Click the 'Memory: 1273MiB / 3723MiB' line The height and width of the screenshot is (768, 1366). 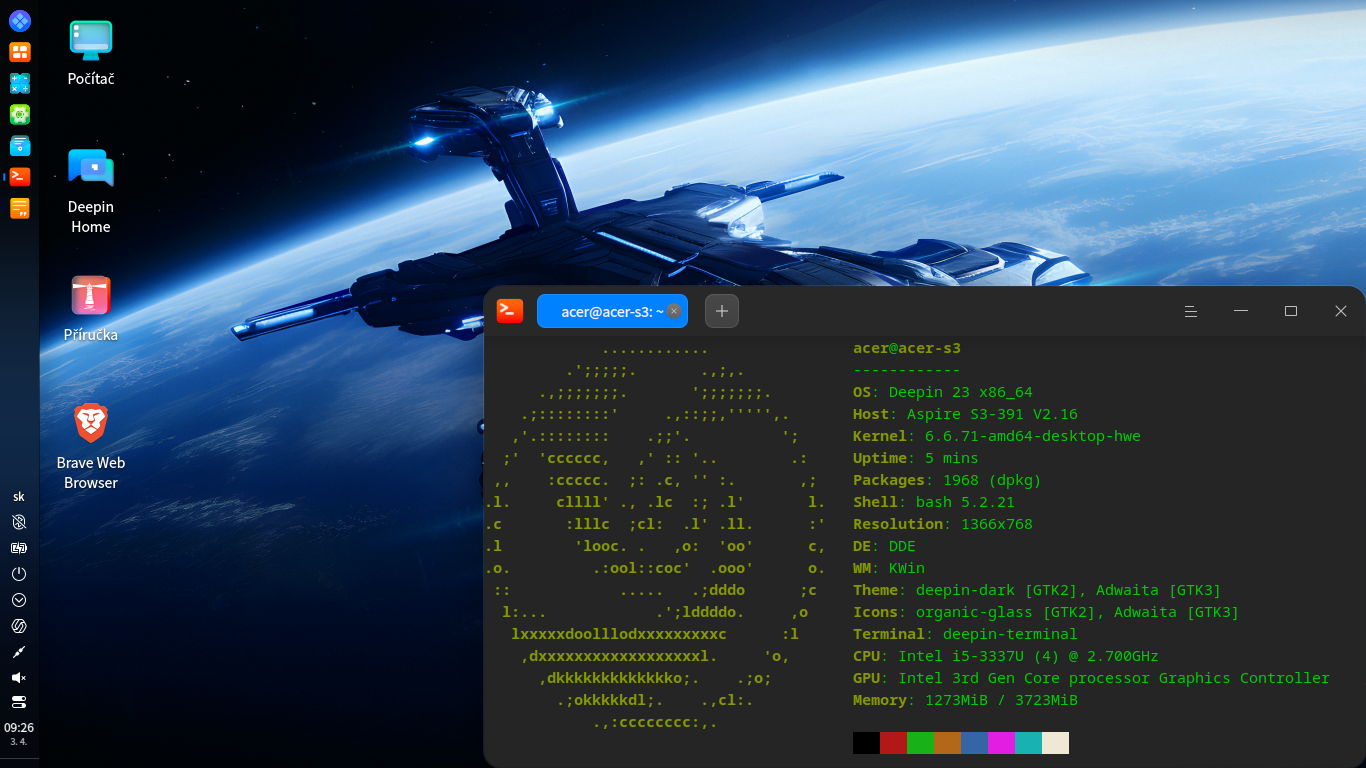(965, 700)
